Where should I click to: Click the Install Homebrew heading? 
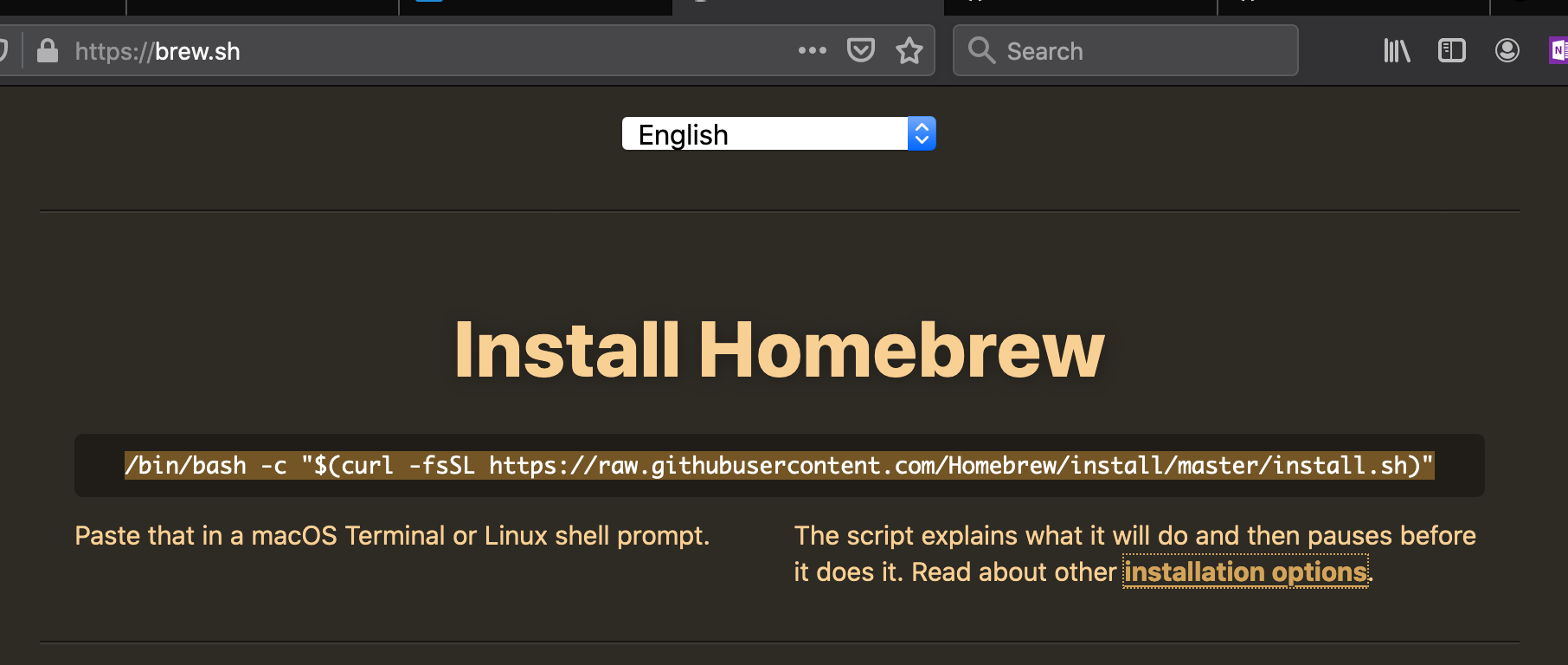[x=780, y=350]
